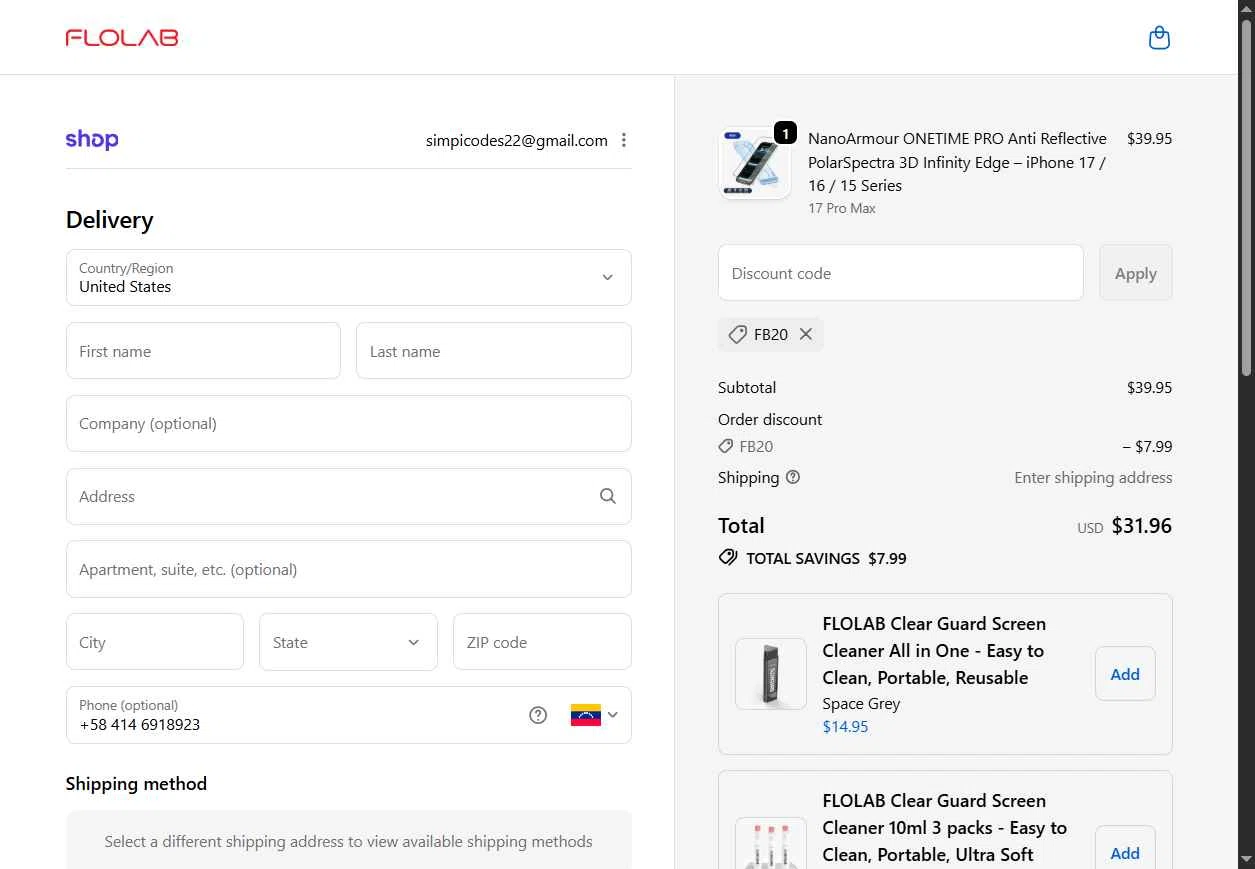Click the Apply discount button
The height and width of the screenshot is (869, 1255).
[x=1136, y=273]
